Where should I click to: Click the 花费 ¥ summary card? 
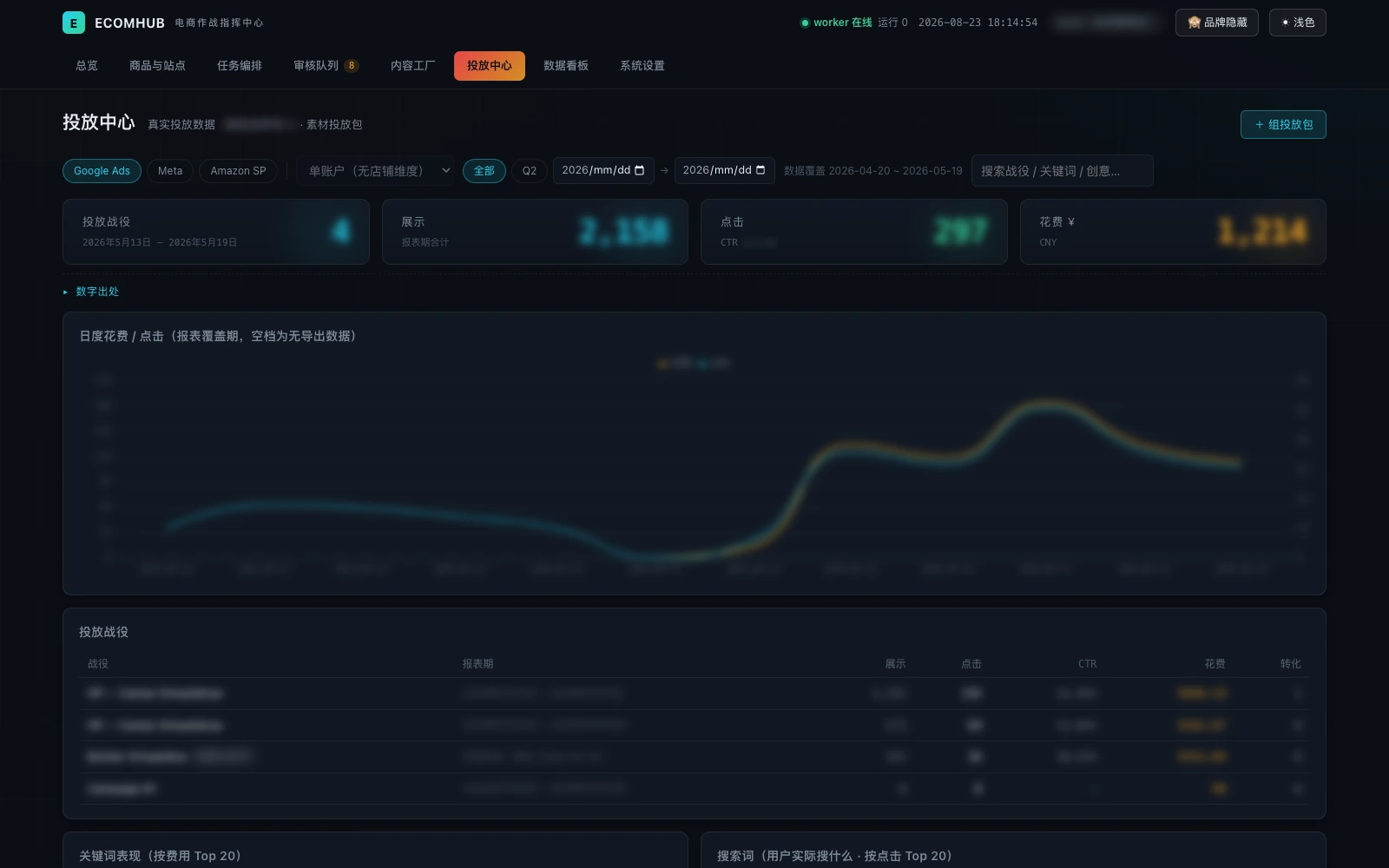click(1173, 232)
